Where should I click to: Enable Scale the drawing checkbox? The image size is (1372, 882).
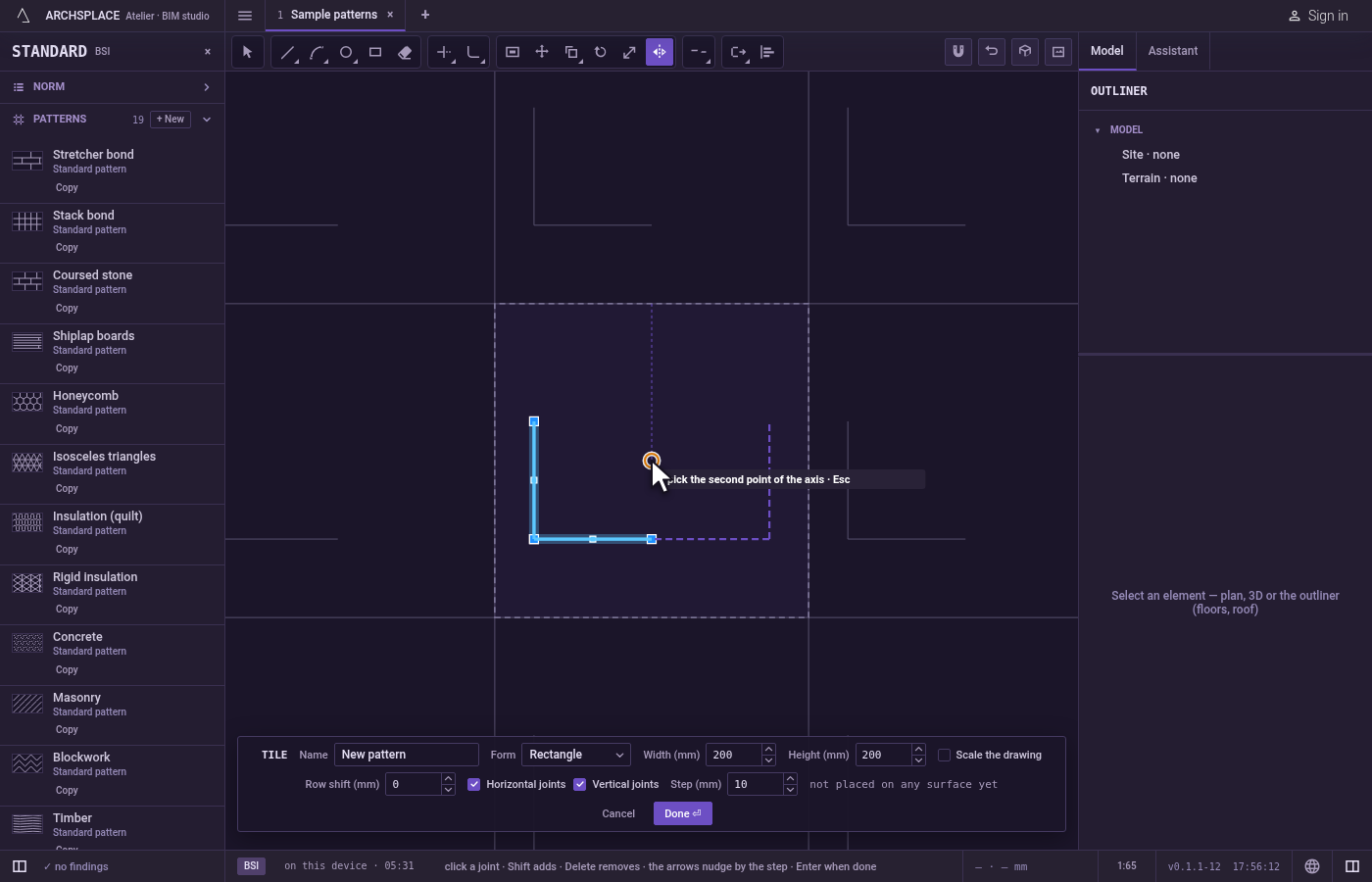(x=944, y=755)
